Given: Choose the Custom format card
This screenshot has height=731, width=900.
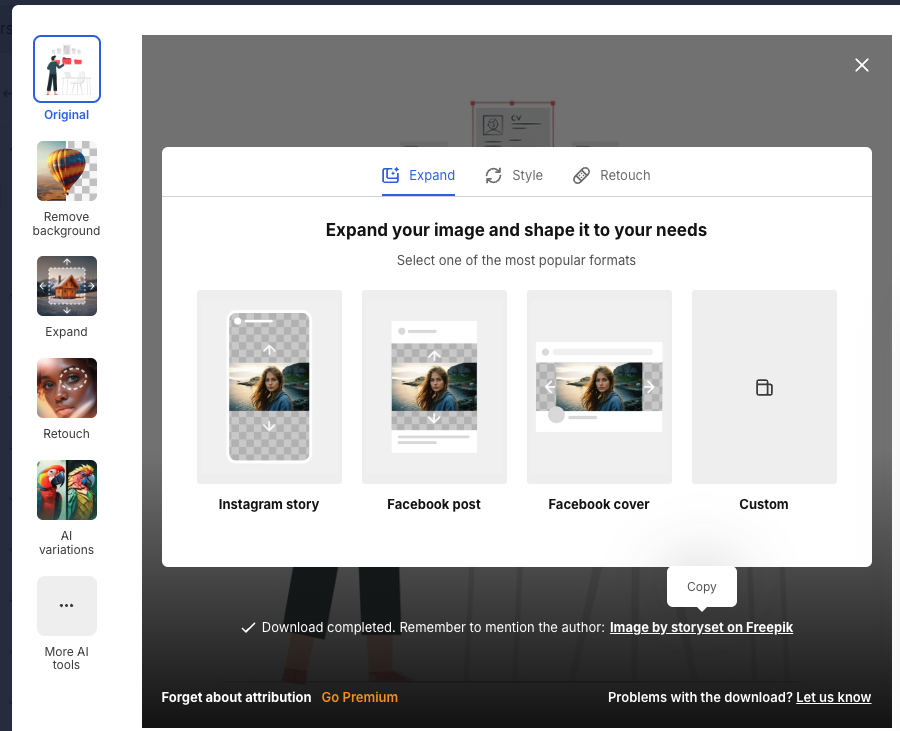Looking at the screenshot, I should coord(764,387).
